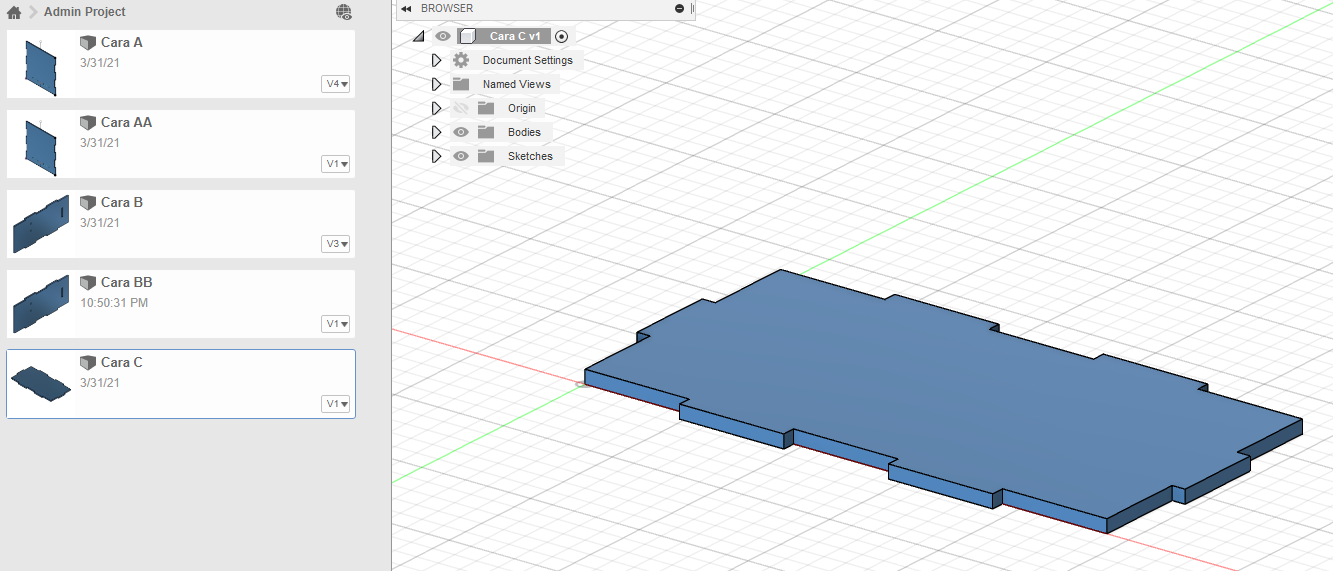Click the Cara AA design cube icon
Image resolution: width=1333 pixels, height=571 pixels.
(87, 122)
